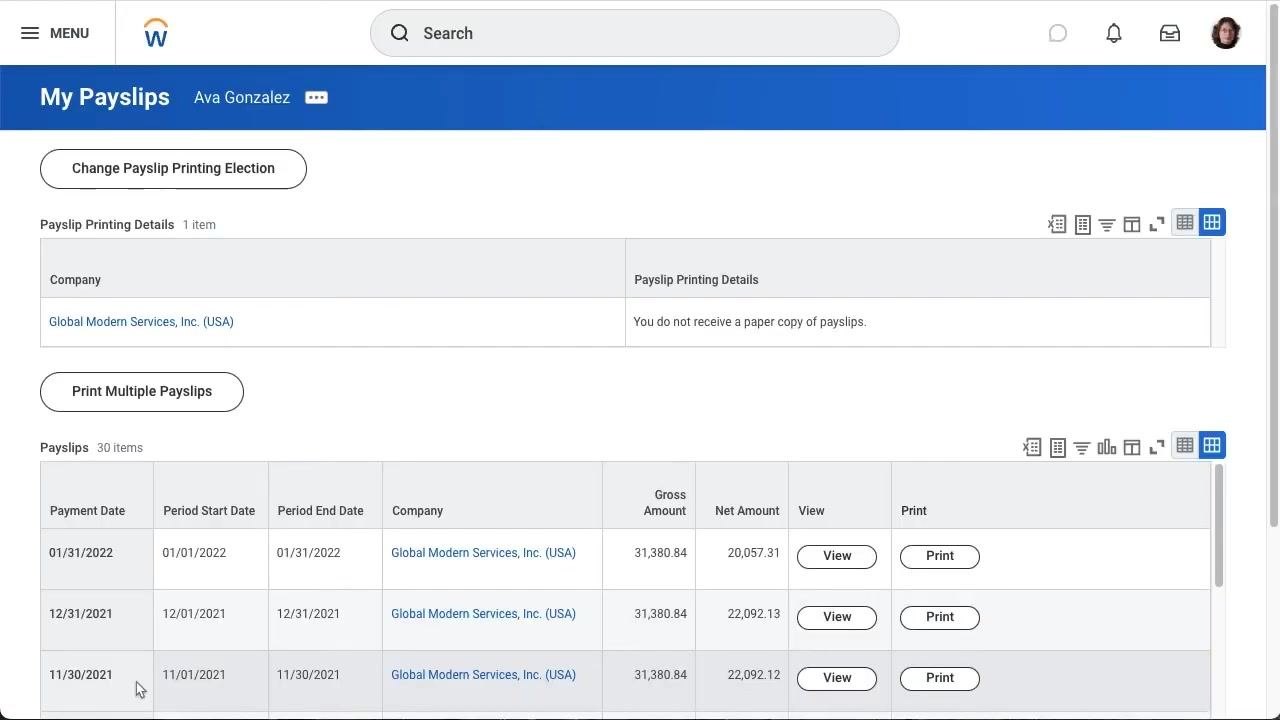The image size is (1280, 720).
Task: Open company link in Payslip Printing Details
Action: (141, 322)
